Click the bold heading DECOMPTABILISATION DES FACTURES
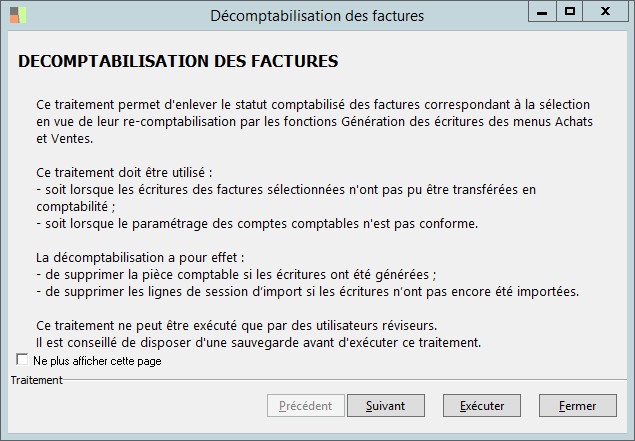 (178, 61)
